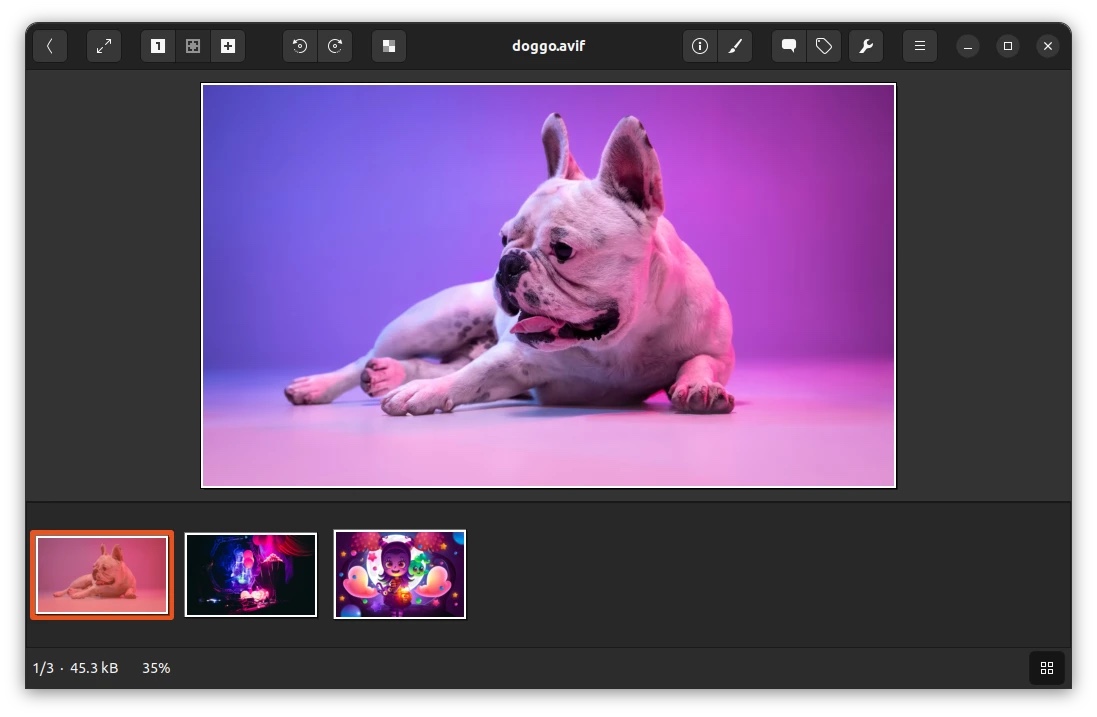The height and width of the screenshot is (717, 1097).
Task: Select the cartoon girl illustration thumbnail
Action: tap(400, 574)
